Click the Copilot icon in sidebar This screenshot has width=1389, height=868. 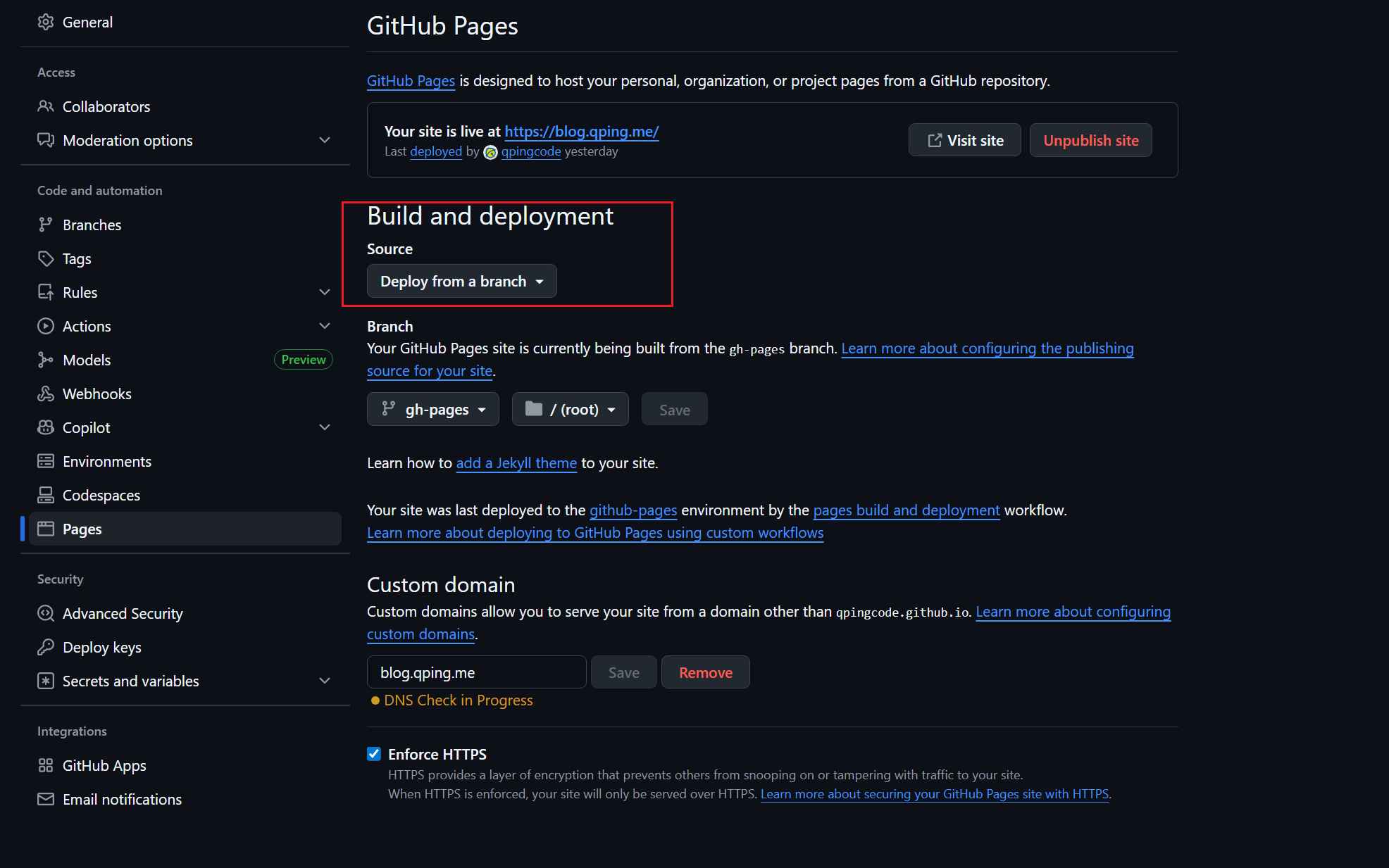point(46,427)
